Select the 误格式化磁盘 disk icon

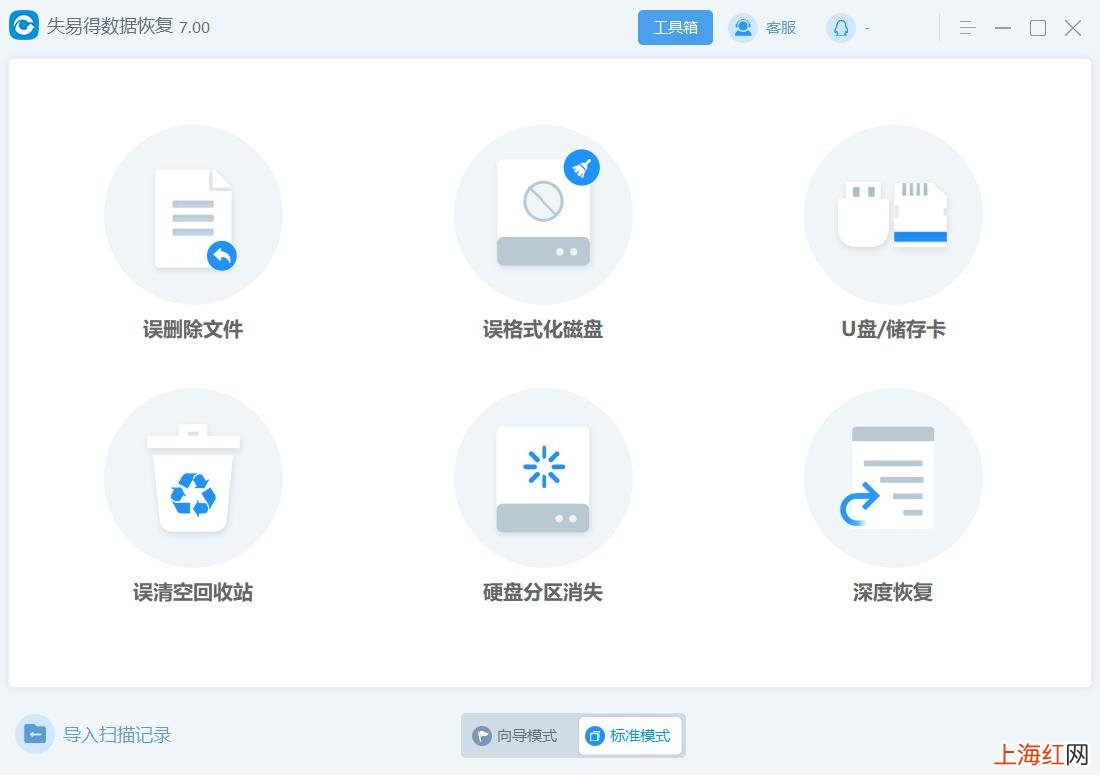coord(543,215)
